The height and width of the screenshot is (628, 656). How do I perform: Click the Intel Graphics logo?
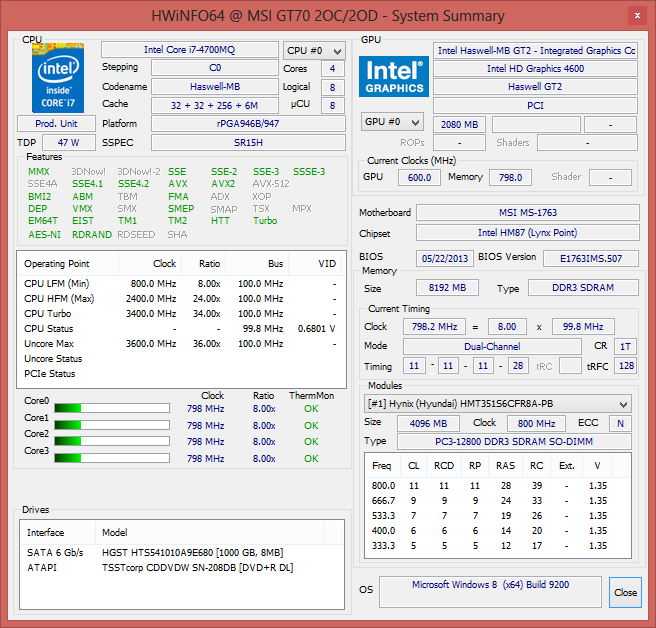coord(394,77)
